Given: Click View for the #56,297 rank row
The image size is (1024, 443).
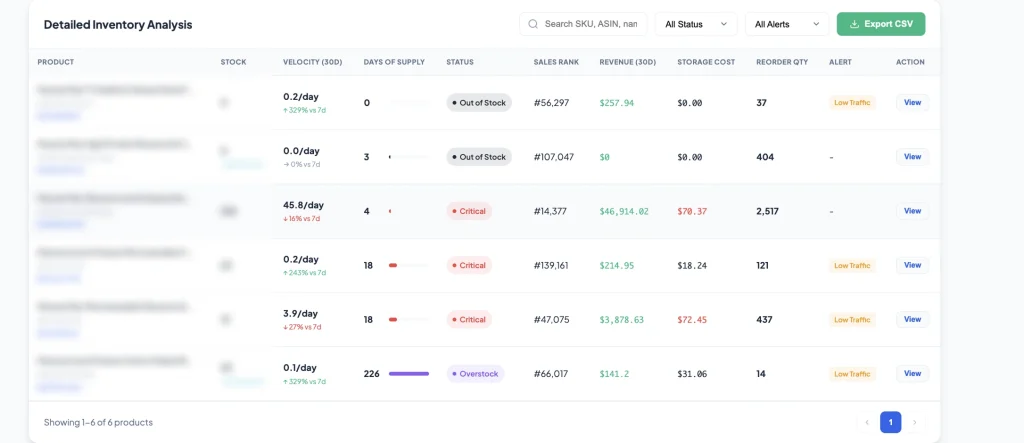Looking at the screenshot, I should (912, 103).
